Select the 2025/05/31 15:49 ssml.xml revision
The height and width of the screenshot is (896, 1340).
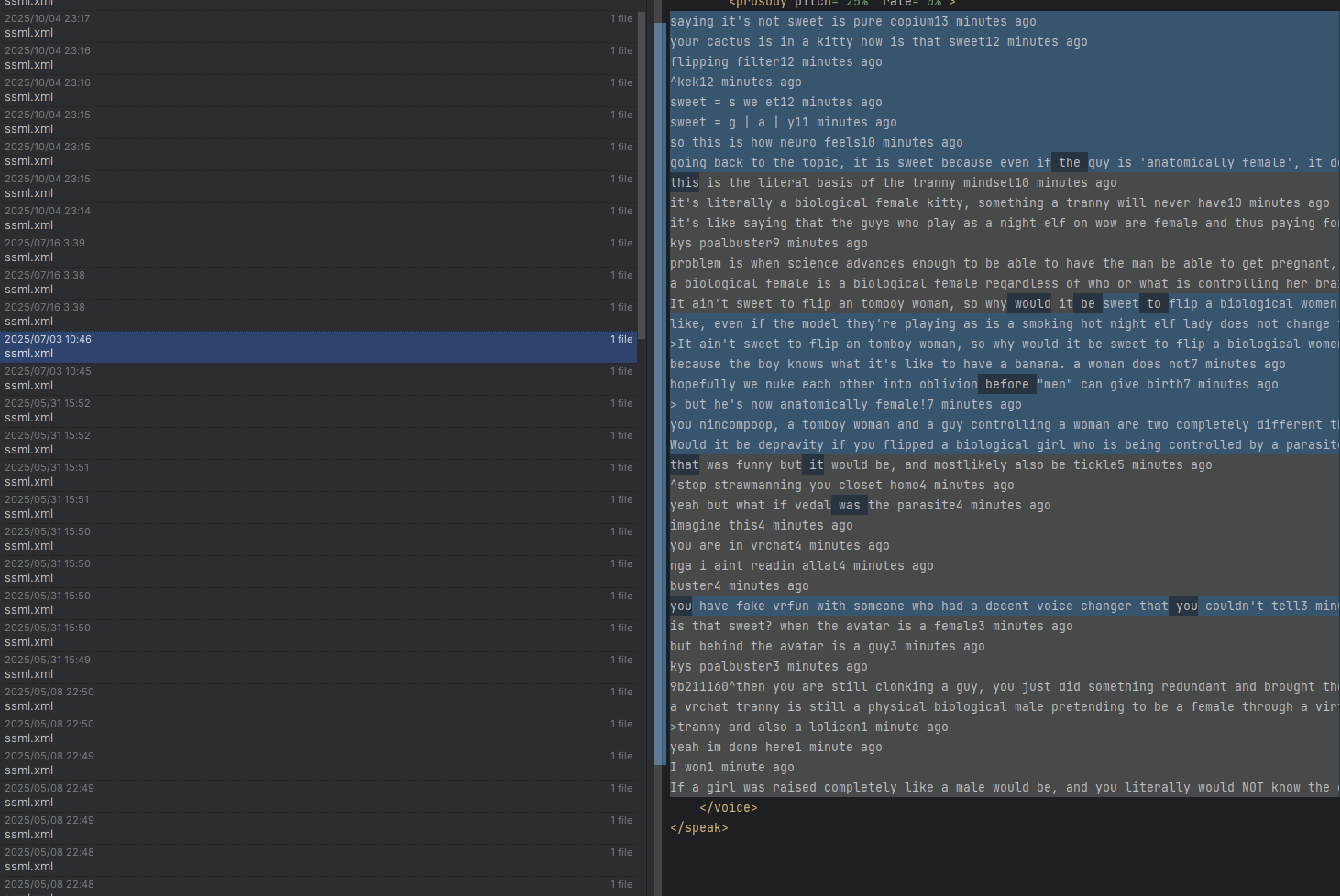point(318,667)
